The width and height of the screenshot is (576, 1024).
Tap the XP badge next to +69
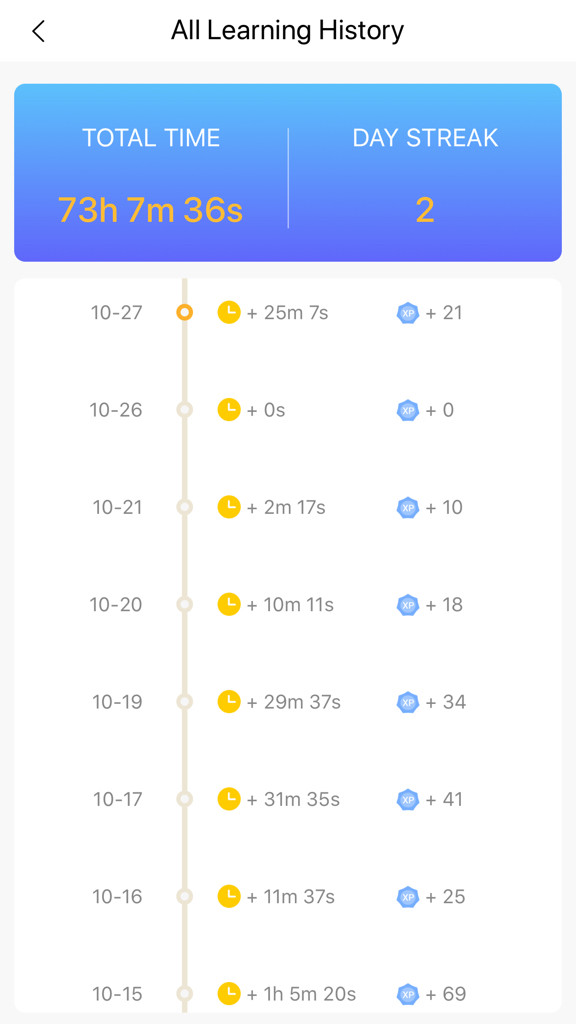(408, 994)
